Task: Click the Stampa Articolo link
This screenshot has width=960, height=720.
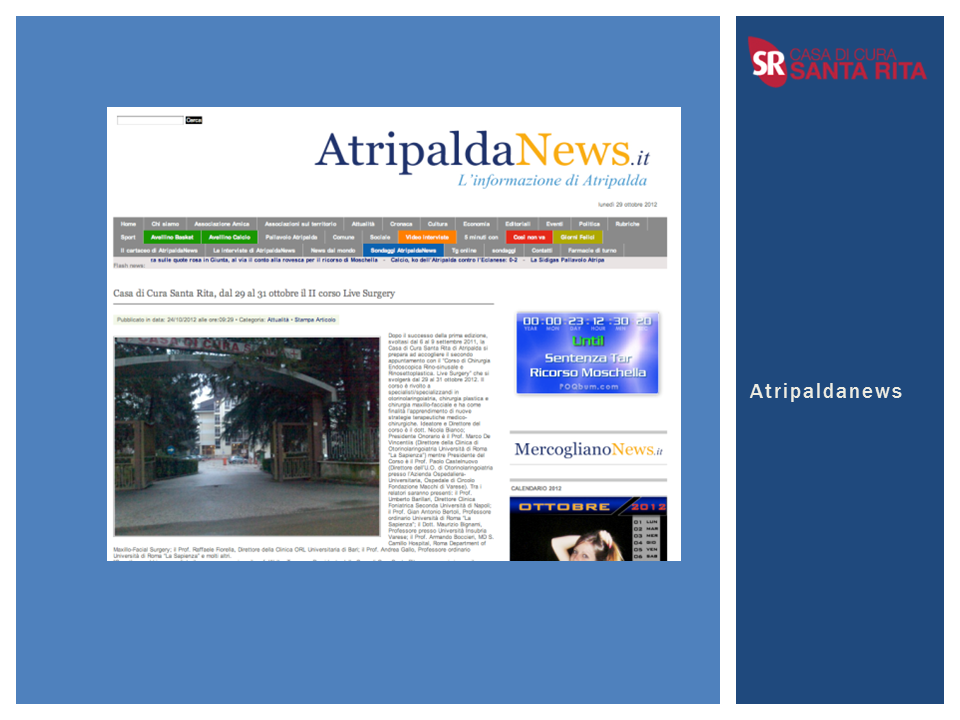Action: [315, 320]
